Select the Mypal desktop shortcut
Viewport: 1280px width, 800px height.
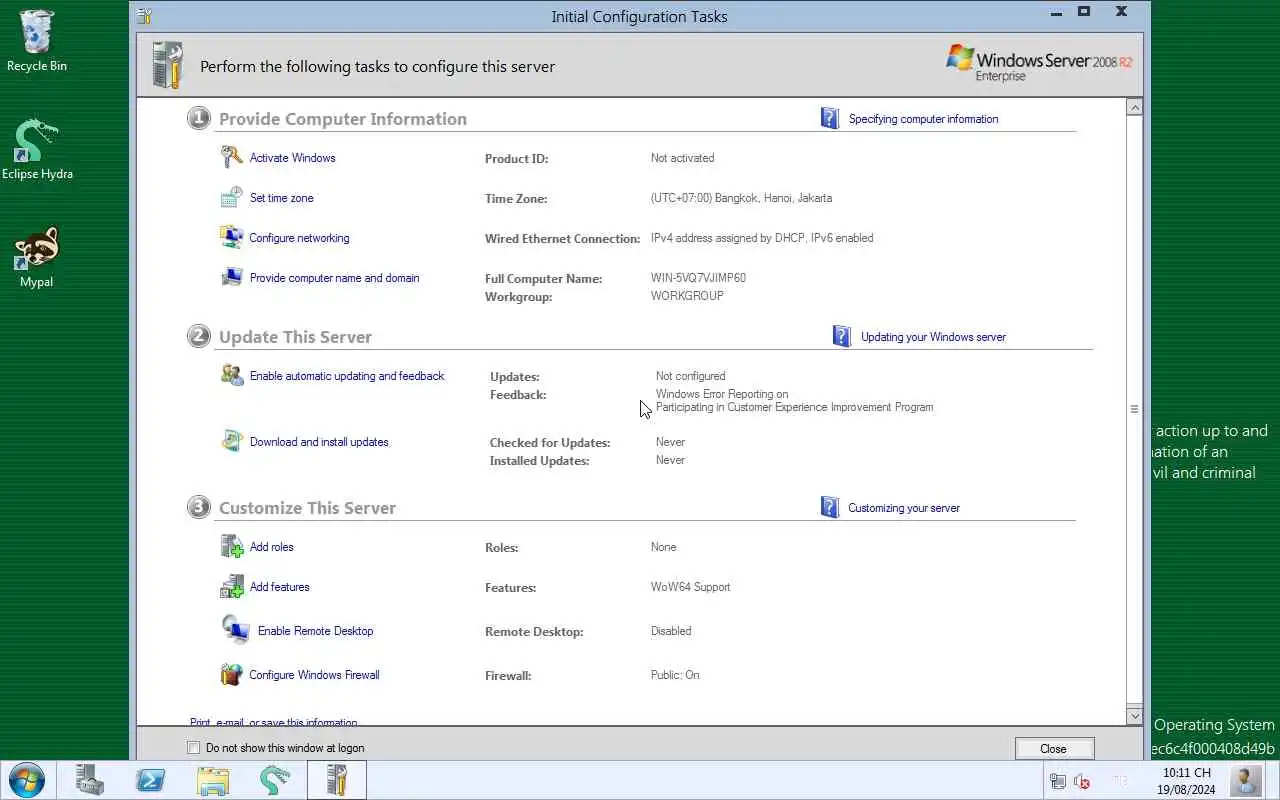[37, 257]
